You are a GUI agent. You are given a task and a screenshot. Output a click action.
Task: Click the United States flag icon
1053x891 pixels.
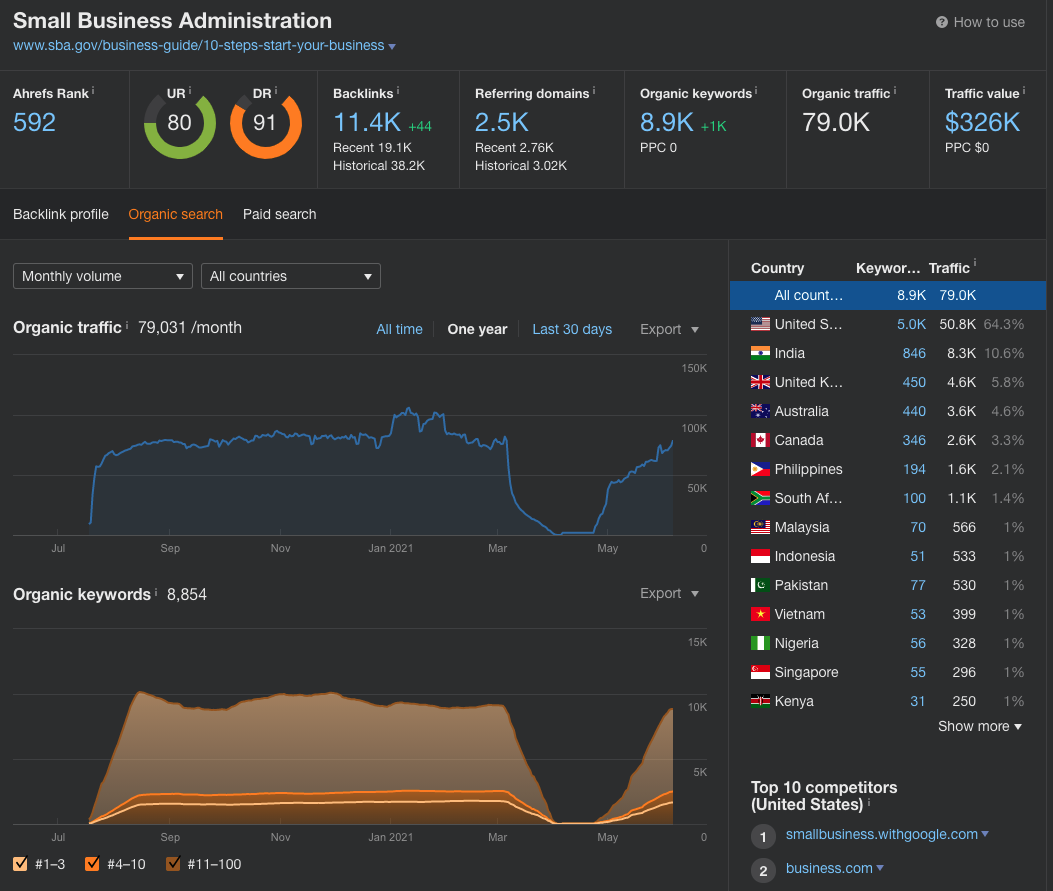click(x=760, y=324)
